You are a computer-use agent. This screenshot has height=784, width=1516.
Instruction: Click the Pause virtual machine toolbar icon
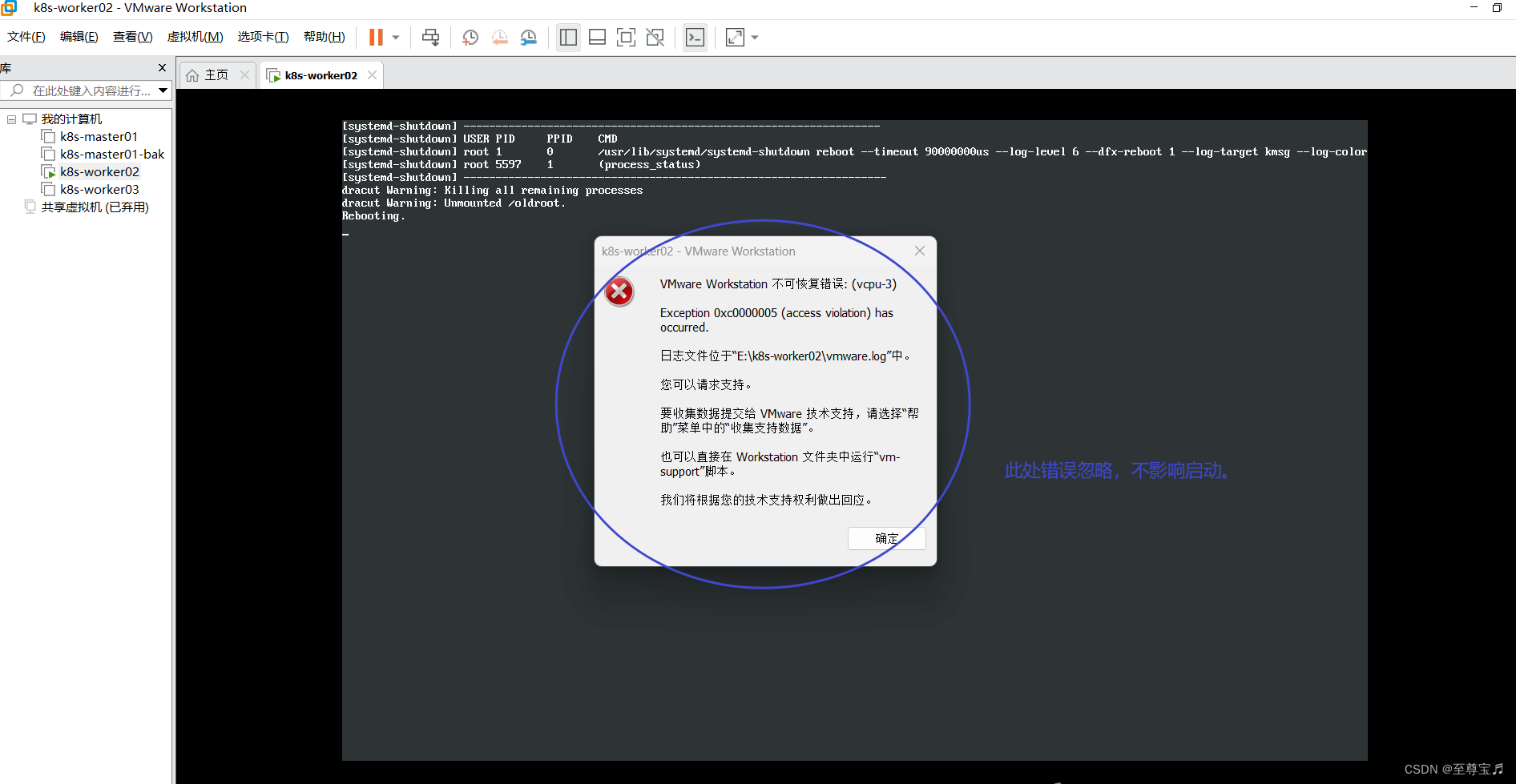[376, 38]
